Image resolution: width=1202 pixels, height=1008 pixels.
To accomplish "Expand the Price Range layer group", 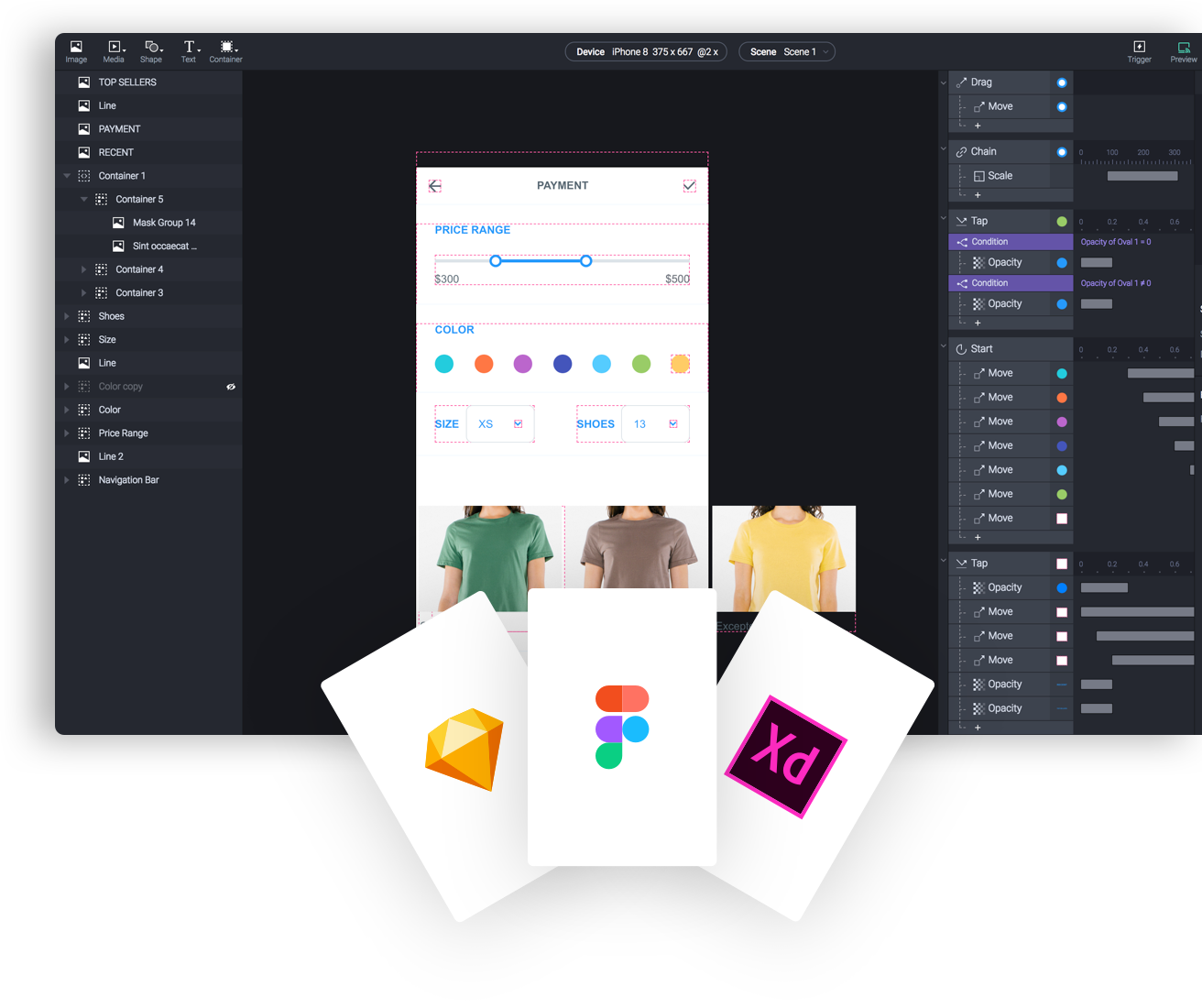I will 67,433.
